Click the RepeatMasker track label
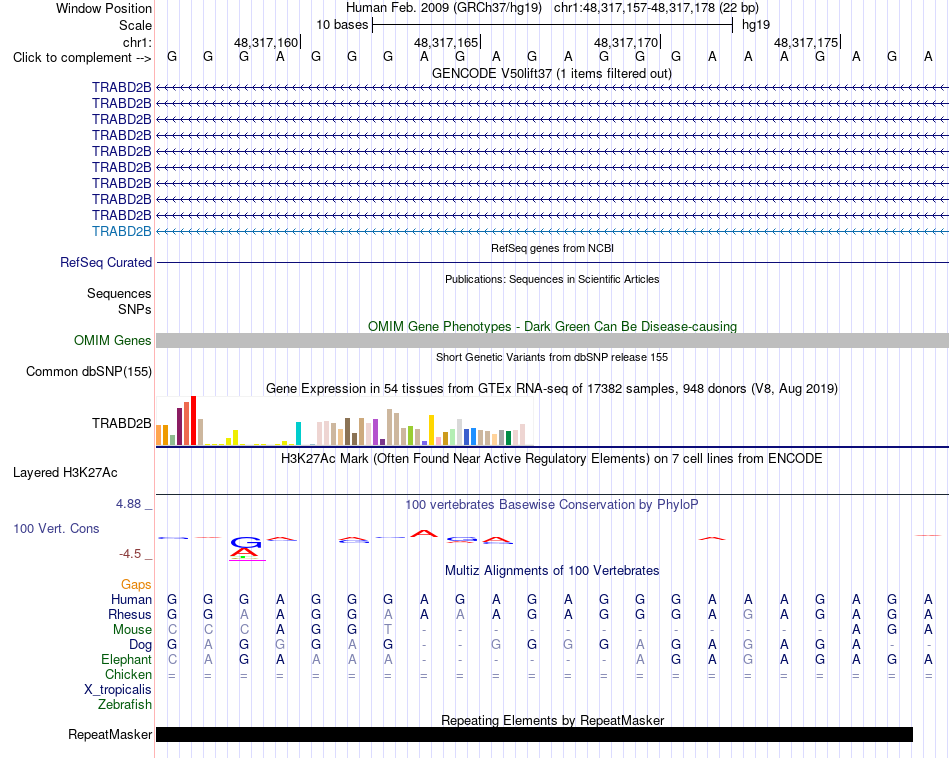Viewport: 950px width, 758px height. coord(110,734)
